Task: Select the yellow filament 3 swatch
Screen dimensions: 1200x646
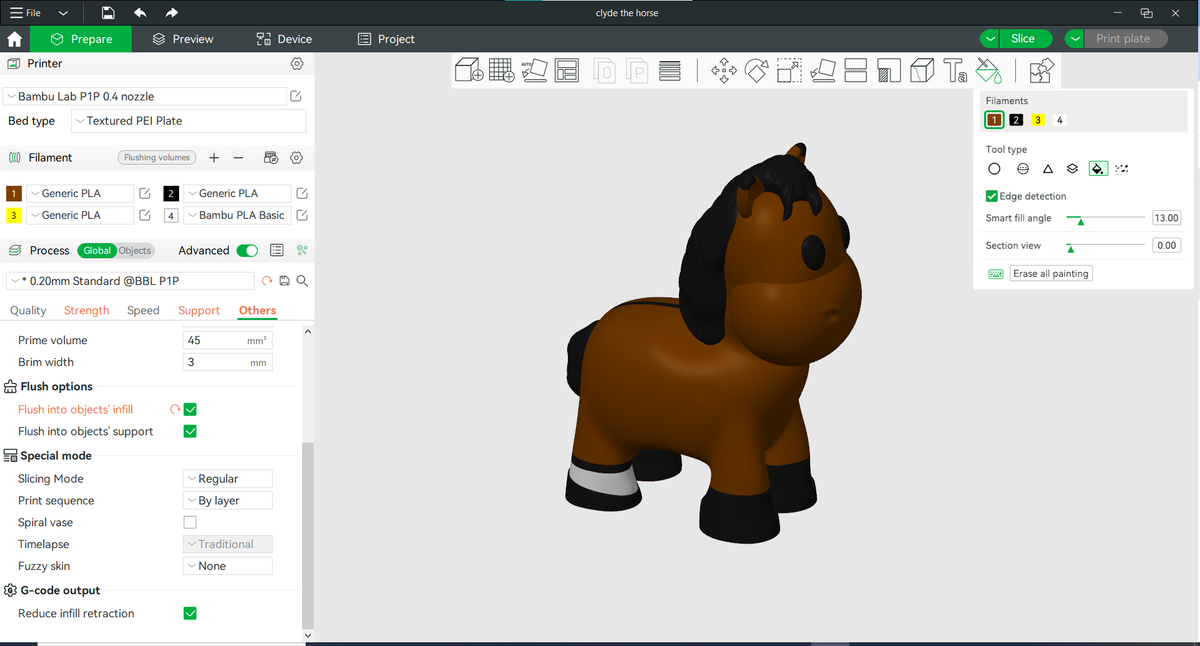Action: (1038, 120)
